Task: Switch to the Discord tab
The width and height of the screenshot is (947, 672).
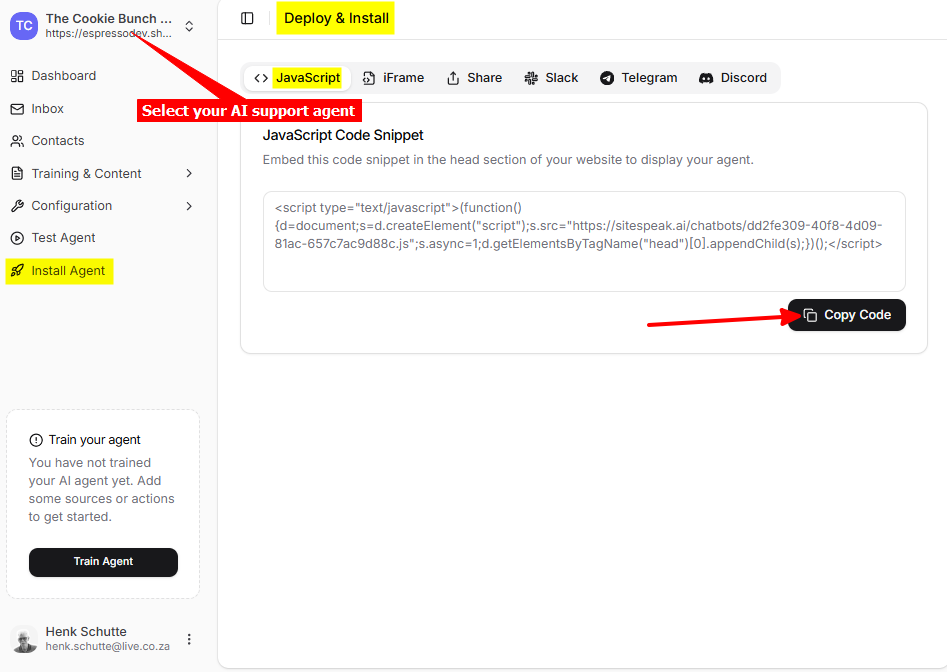Action: point(733,78)
